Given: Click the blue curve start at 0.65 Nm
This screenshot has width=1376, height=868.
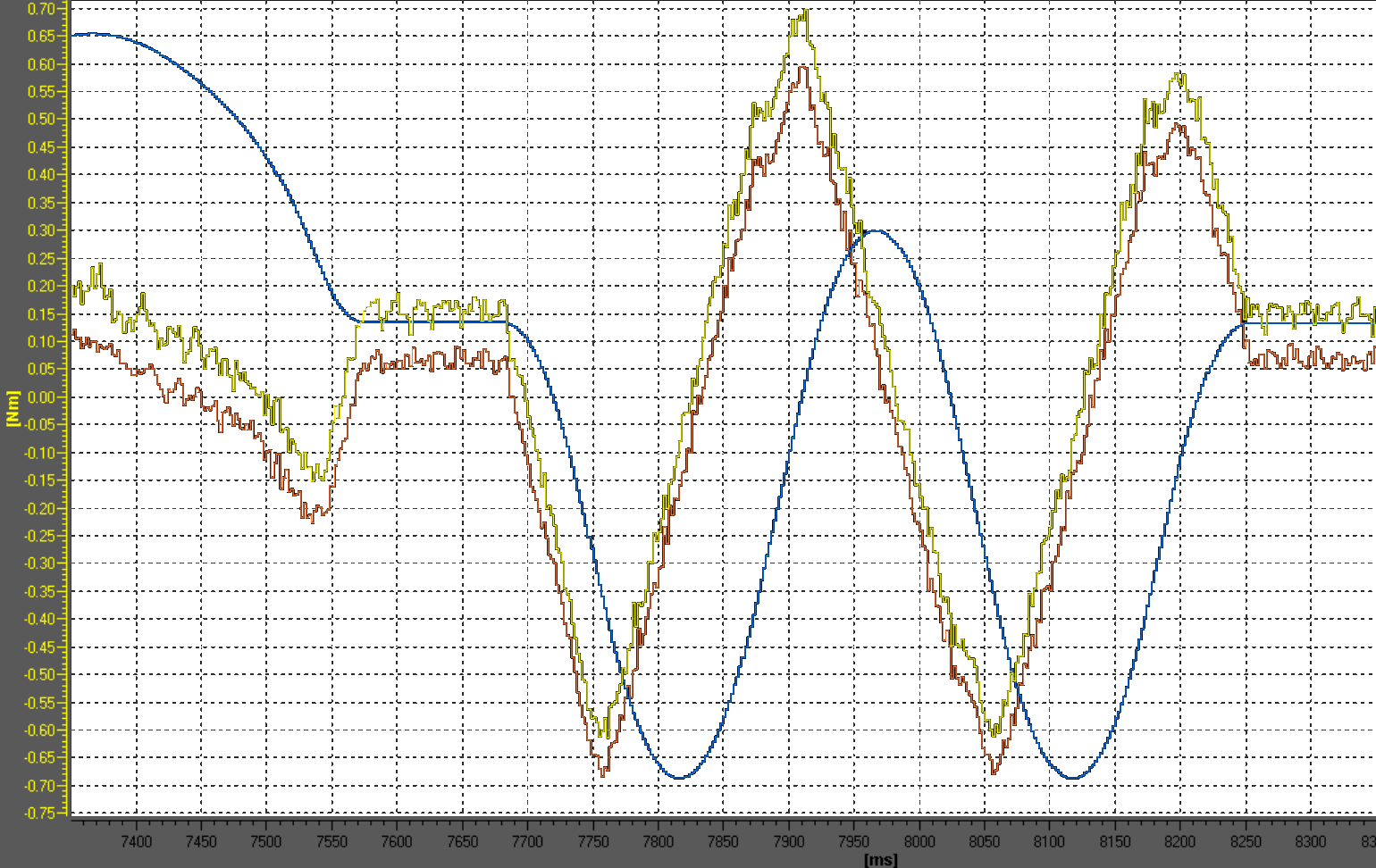Looking at the screenshot, I should coord(76,34).
